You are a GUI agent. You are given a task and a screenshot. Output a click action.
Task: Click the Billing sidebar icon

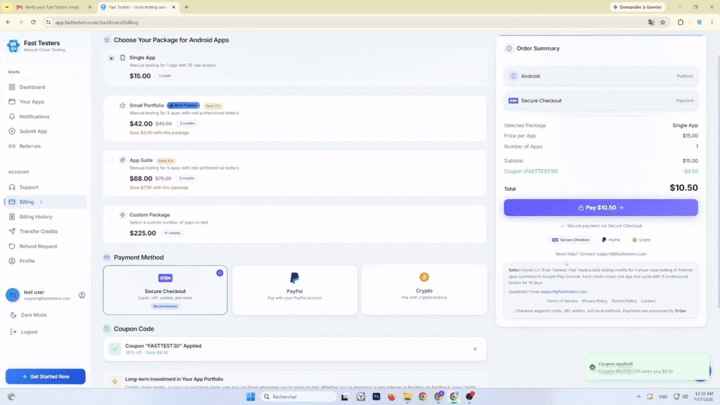click(12, 202)
